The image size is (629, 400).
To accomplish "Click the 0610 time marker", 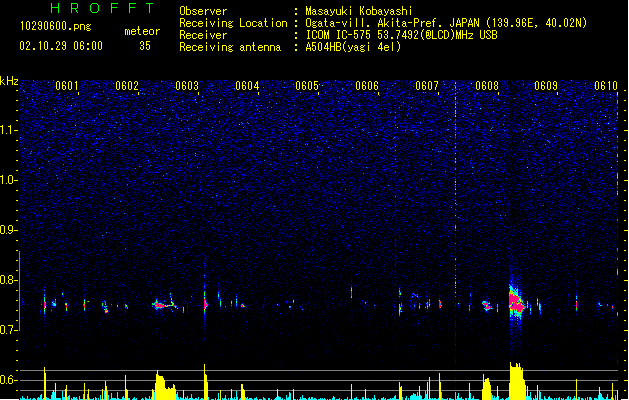I will (606, 86).
